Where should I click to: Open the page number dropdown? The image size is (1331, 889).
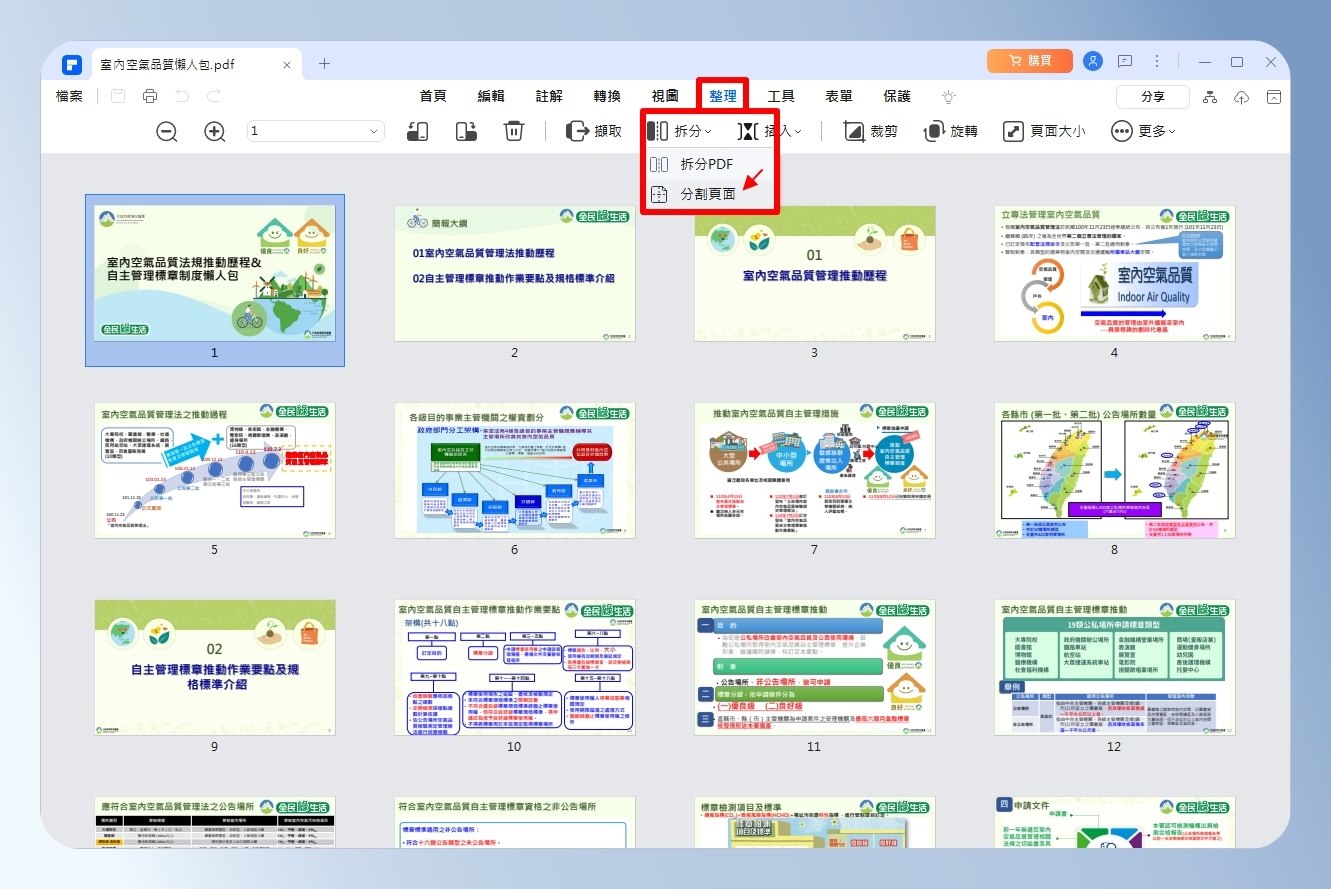pyautogui.click(x=316, y=131)
